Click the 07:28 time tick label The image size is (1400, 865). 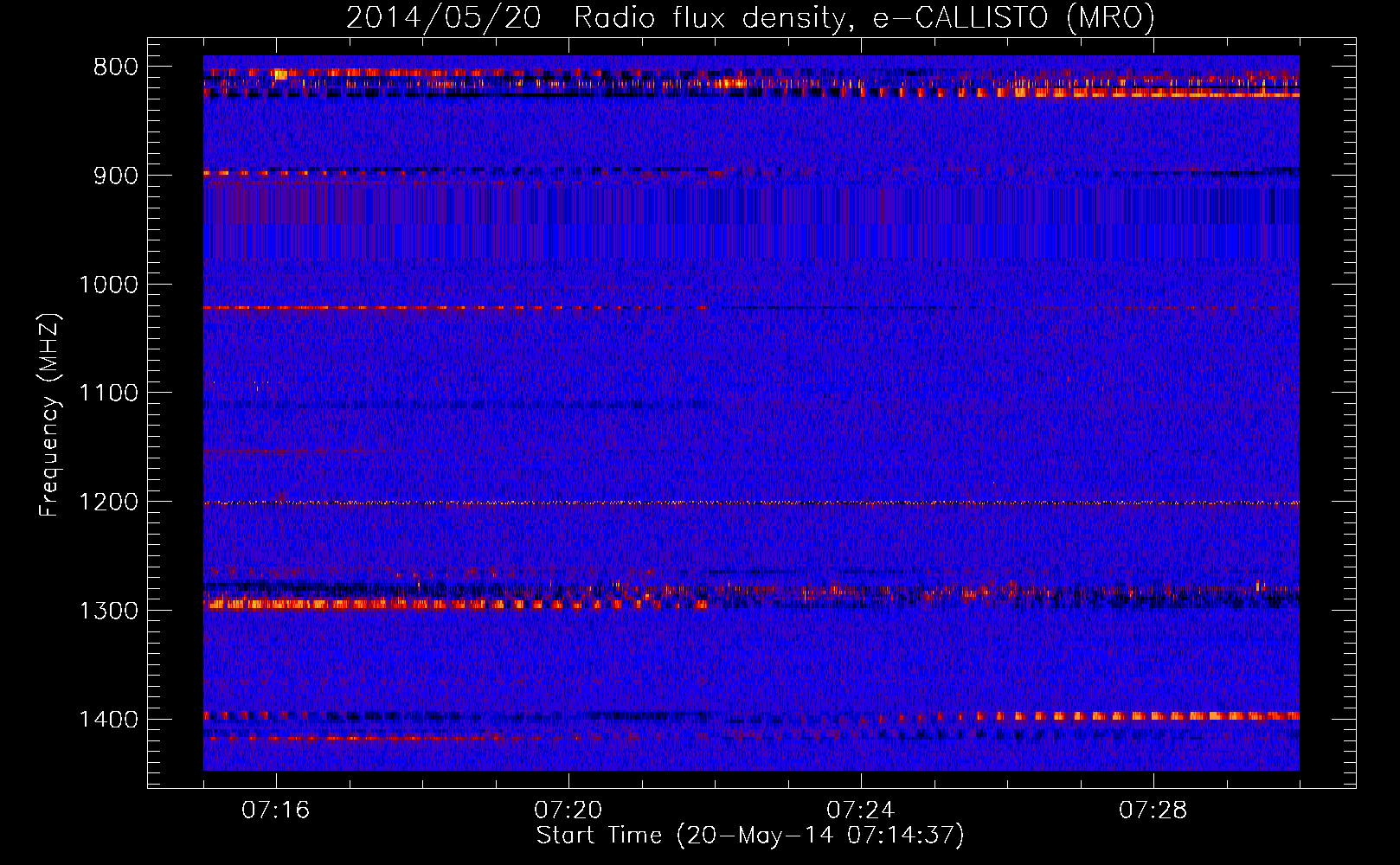(1153, 811)
